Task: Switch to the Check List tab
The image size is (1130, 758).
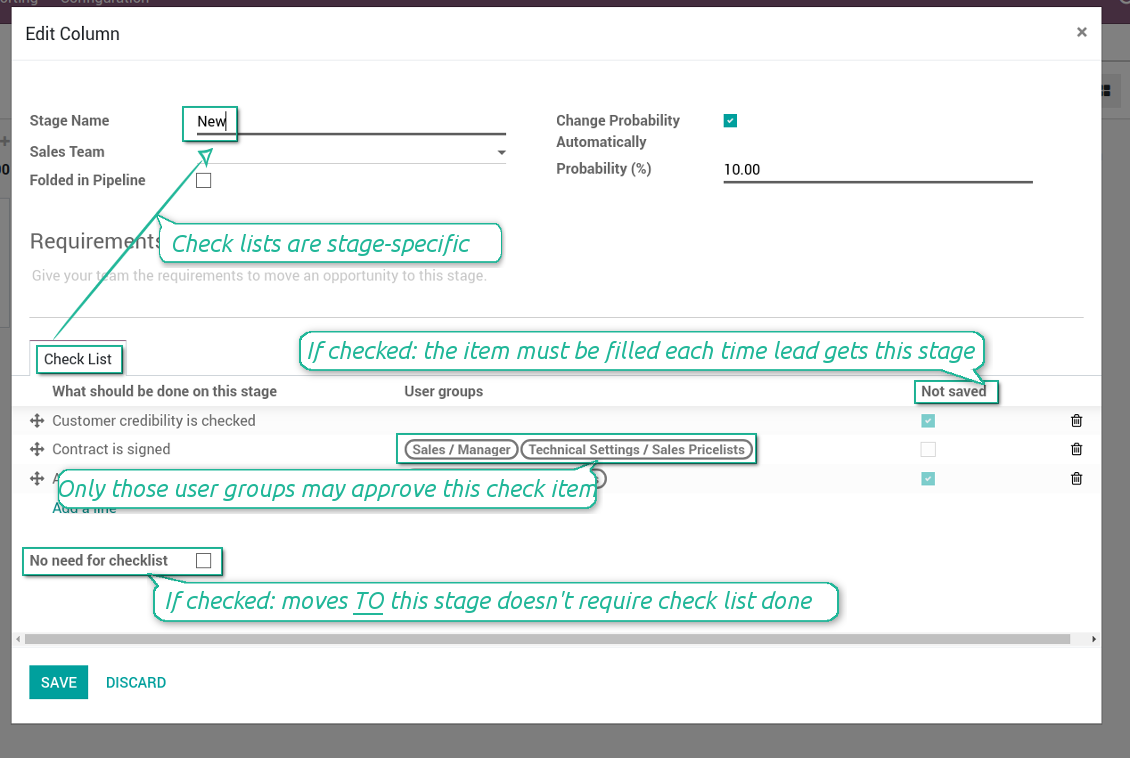Action: (78, 359)
